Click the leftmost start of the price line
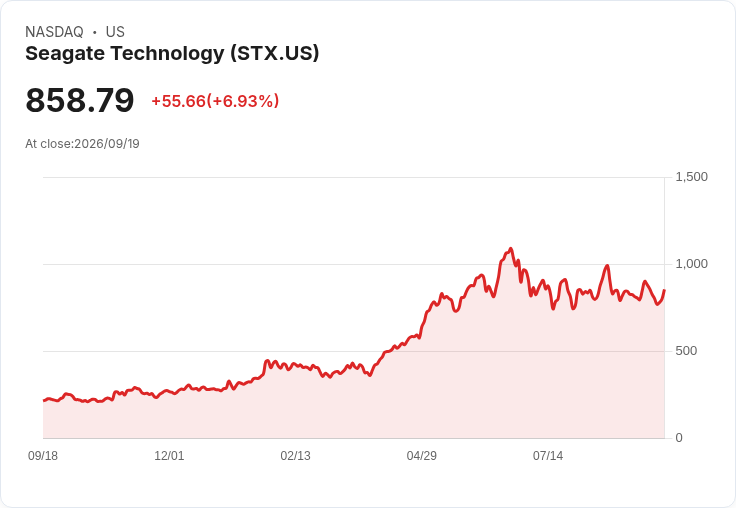Viewport: 736px width, 508px height. coord(44,400)
